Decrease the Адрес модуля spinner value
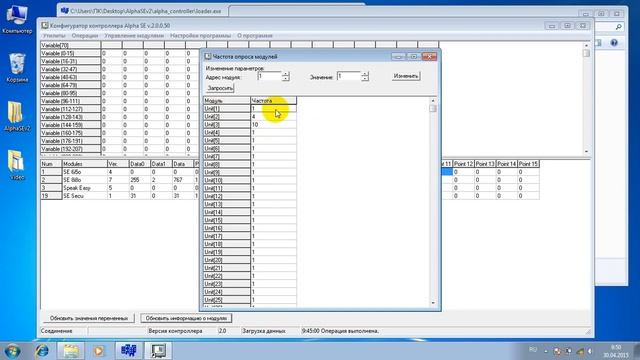640x360 pixels. pos(286,78)
